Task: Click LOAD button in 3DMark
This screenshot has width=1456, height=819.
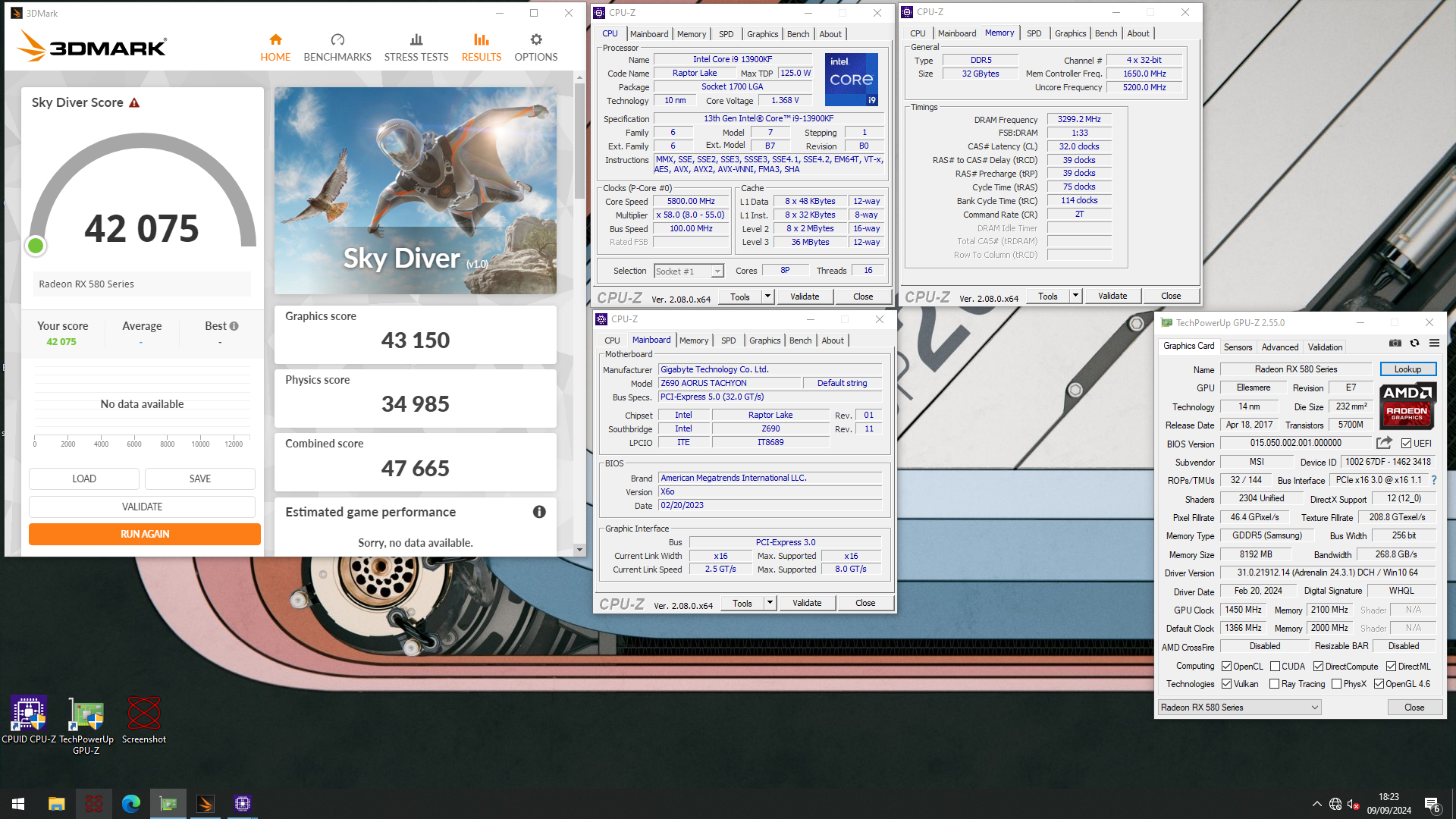Action: pos(84,479)
